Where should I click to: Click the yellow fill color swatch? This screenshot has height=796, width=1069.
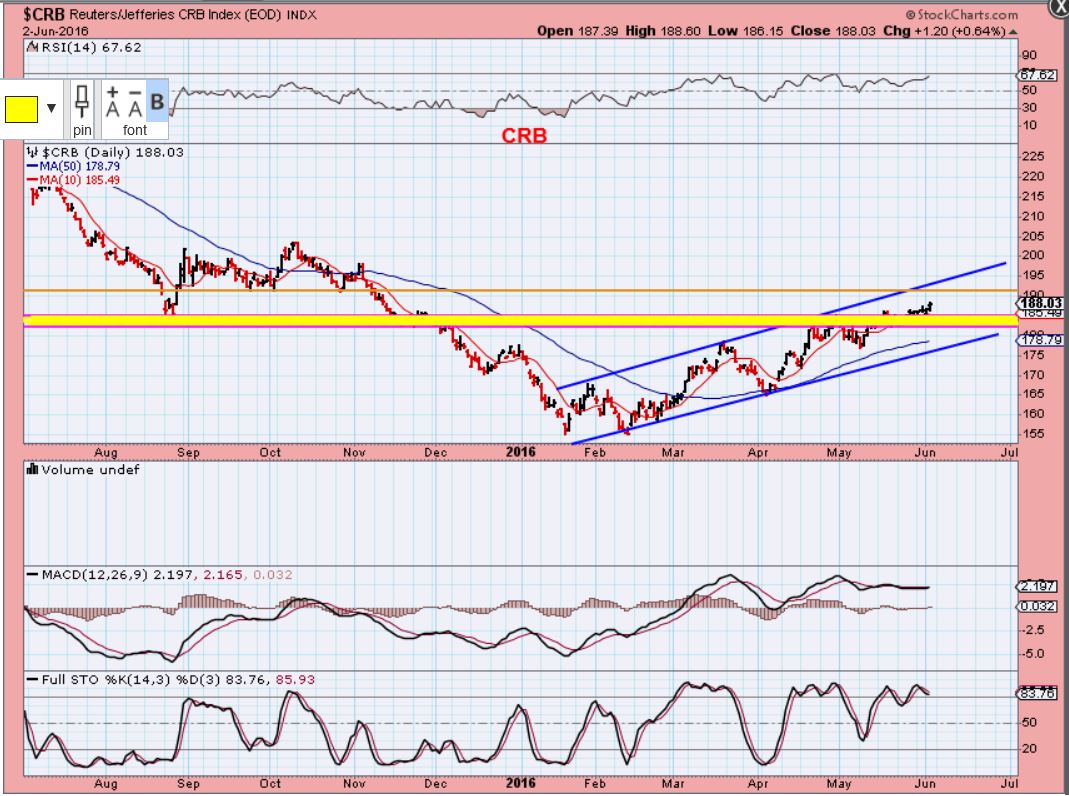(21, 110)
